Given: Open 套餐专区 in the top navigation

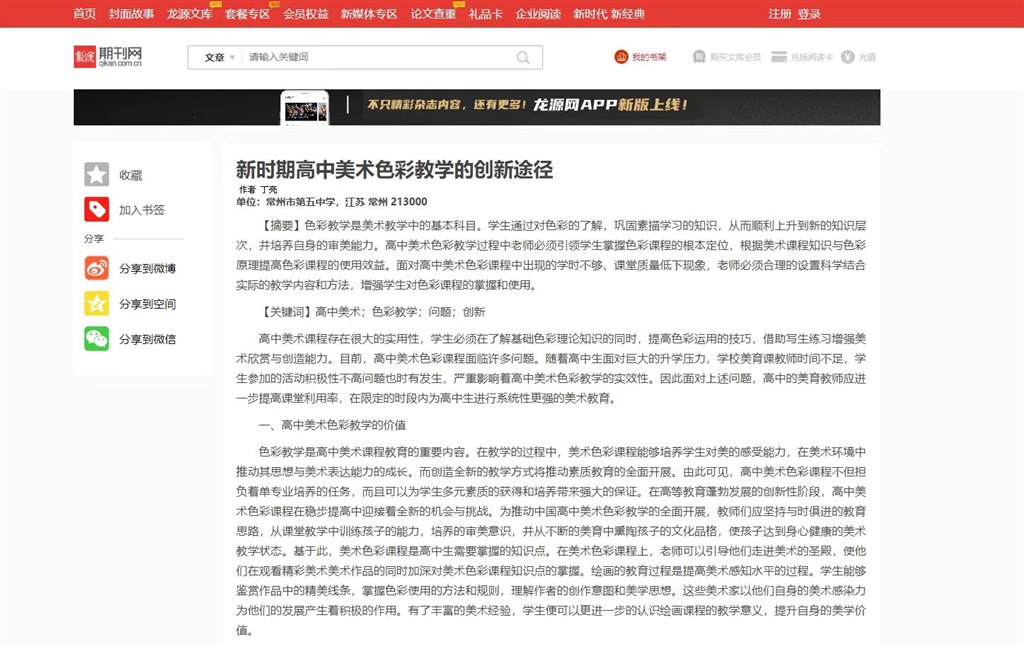Looking at the screenshot, I should [248, 14].
